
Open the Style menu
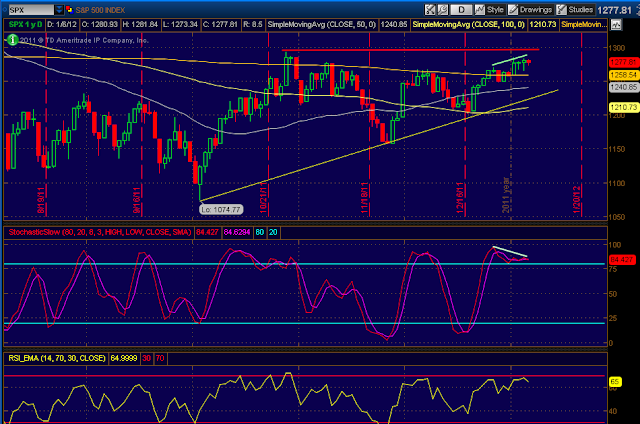[x=490, y=10]
